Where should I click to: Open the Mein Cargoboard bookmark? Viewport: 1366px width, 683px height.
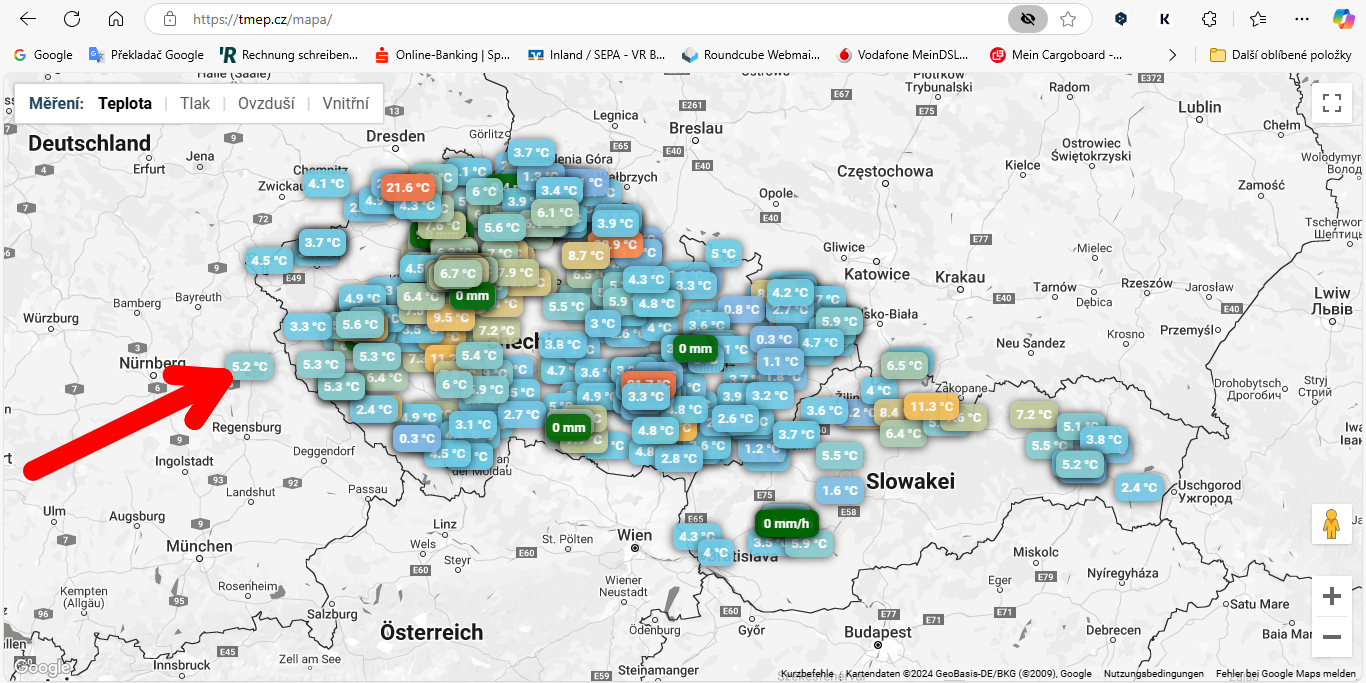(1056, 55)
